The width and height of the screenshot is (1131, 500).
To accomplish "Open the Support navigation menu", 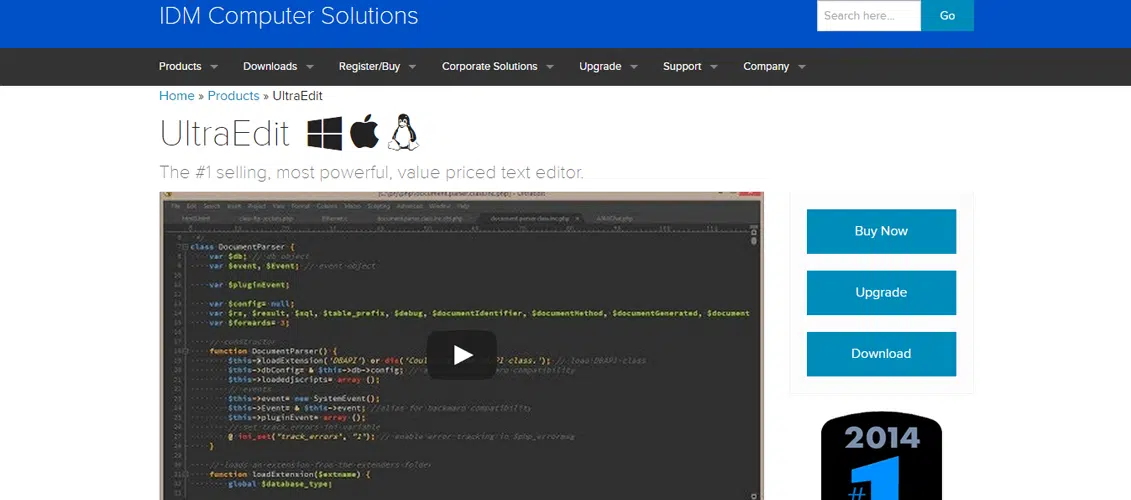I will [682, 67].
